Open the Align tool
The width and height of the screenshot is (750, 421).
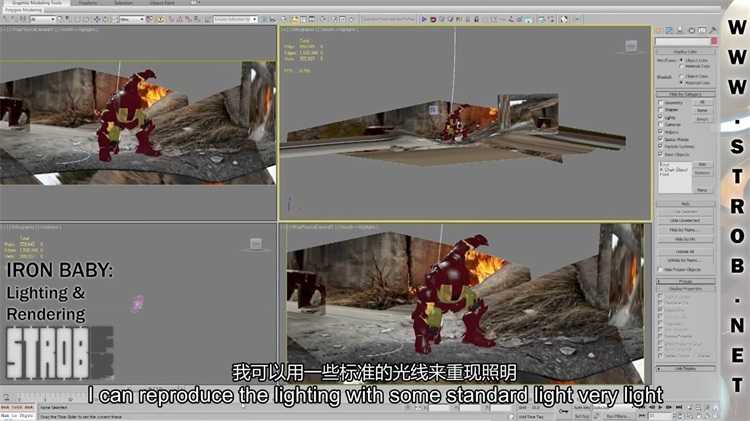click(x=273, y=20)
